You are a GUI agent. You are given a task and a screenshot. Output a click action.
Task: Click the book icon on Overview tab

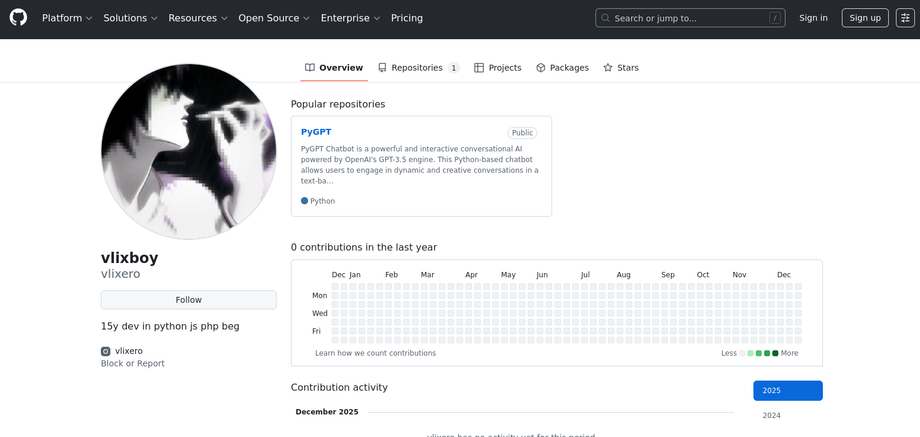[x=310, y=67]
